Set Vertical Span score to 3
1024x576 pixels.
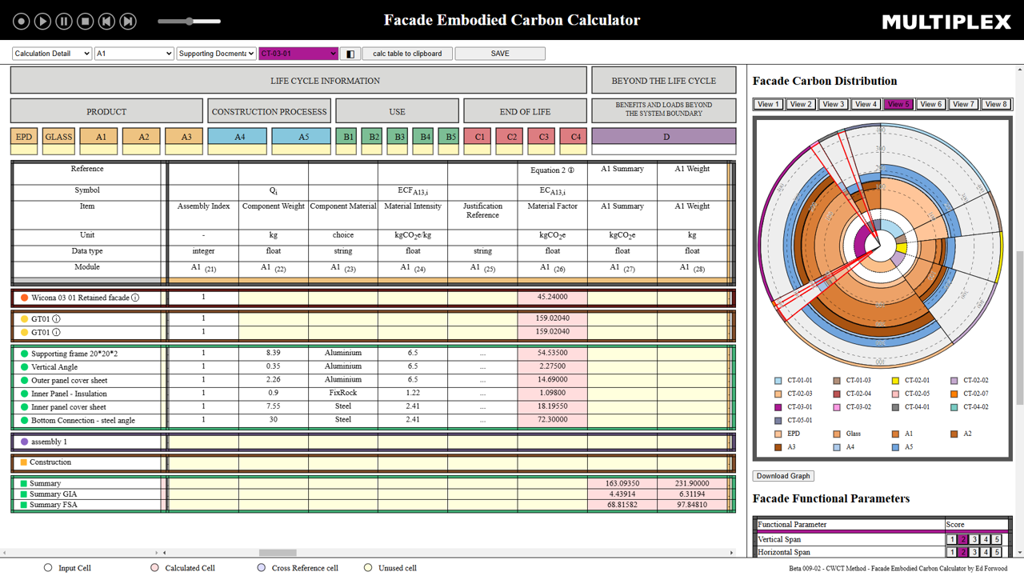click(974, 539)
